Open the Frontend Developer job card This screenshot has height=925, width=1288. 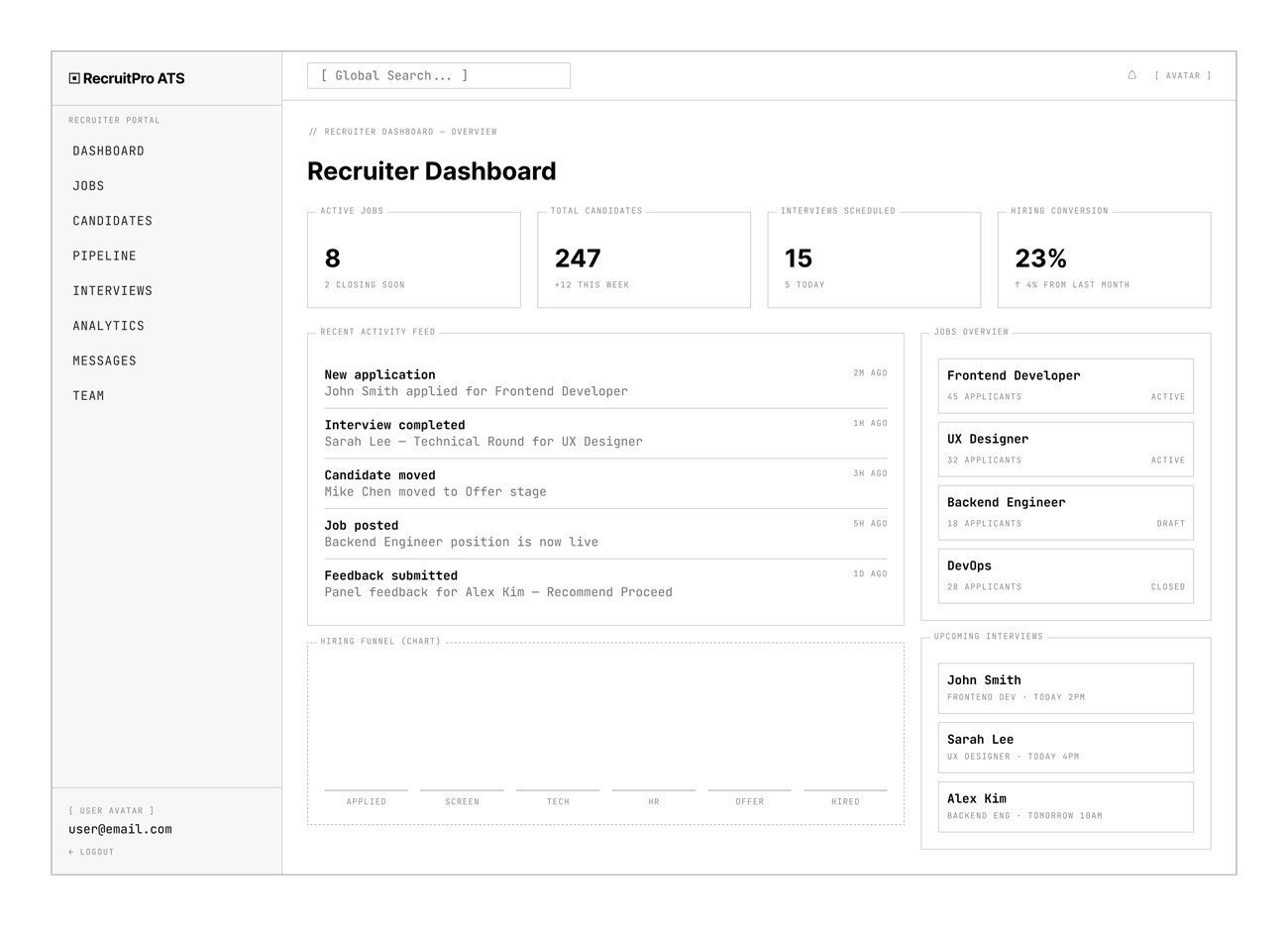pyautogui.click(x=1065, y=385)
